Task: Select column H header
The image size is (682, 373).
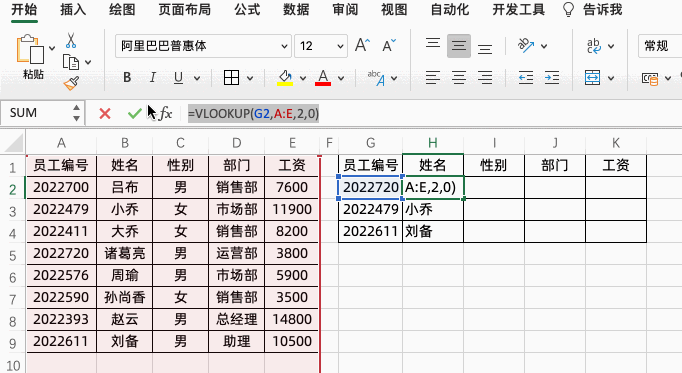Action: pos(433,143)
